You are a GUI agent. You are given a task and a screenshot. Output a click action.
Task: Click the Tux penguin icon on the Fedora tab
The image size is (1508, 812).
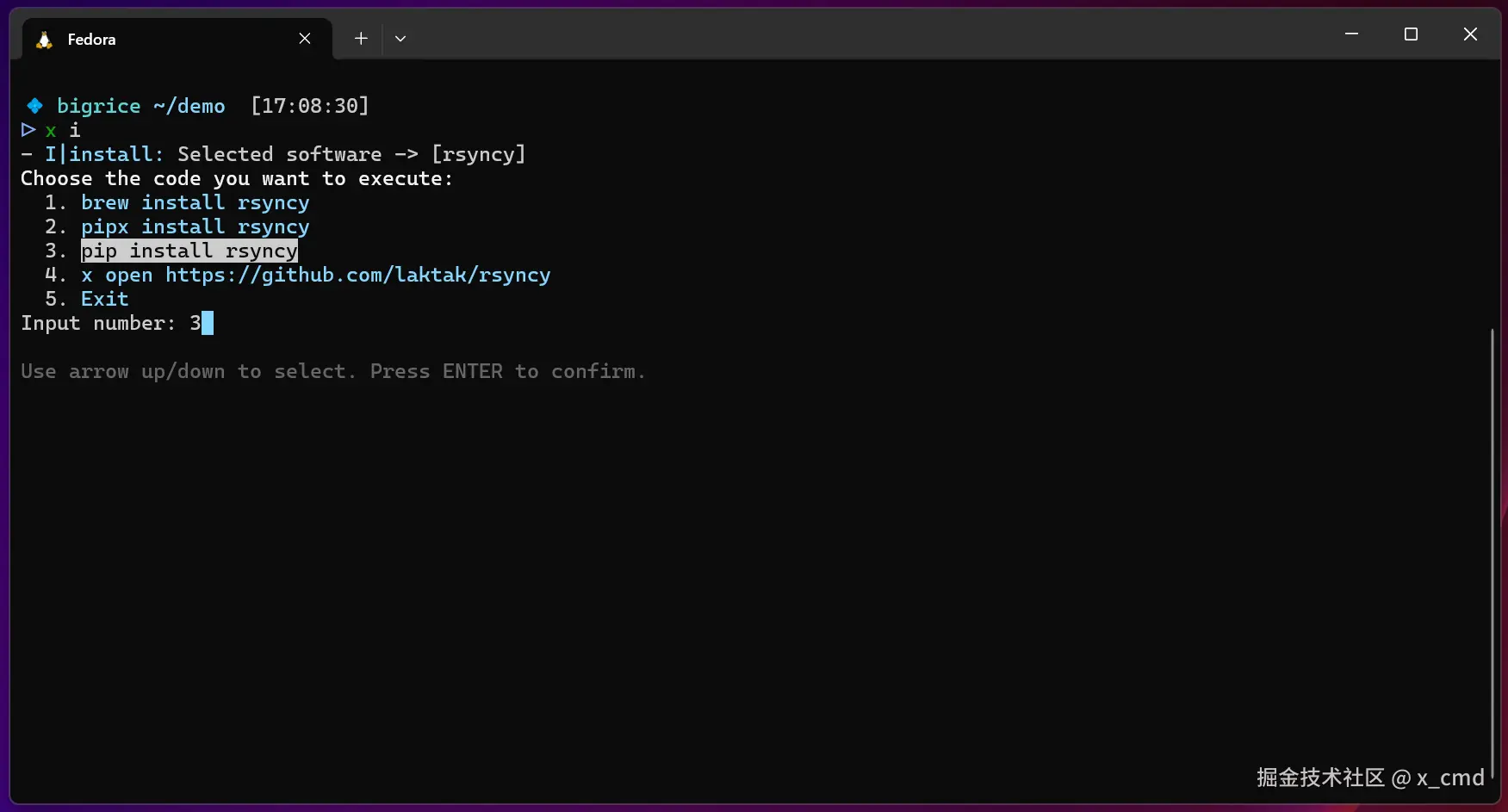tap(44, 40)
